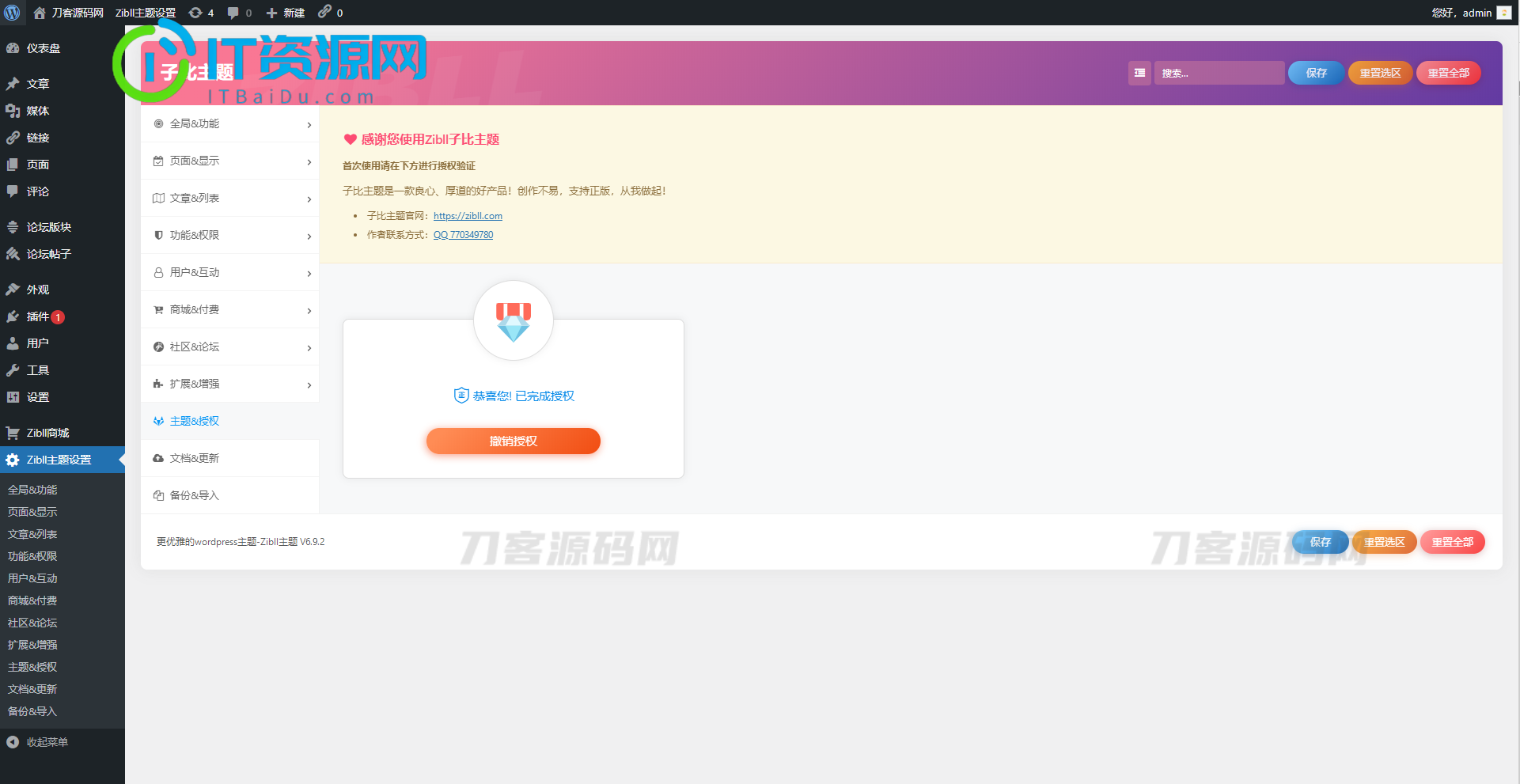The height and width of the screenshot is (784, 1520).
Task: Open the 文档&更新 submenu link in the dark sidebar
Action: pos(32,689)
